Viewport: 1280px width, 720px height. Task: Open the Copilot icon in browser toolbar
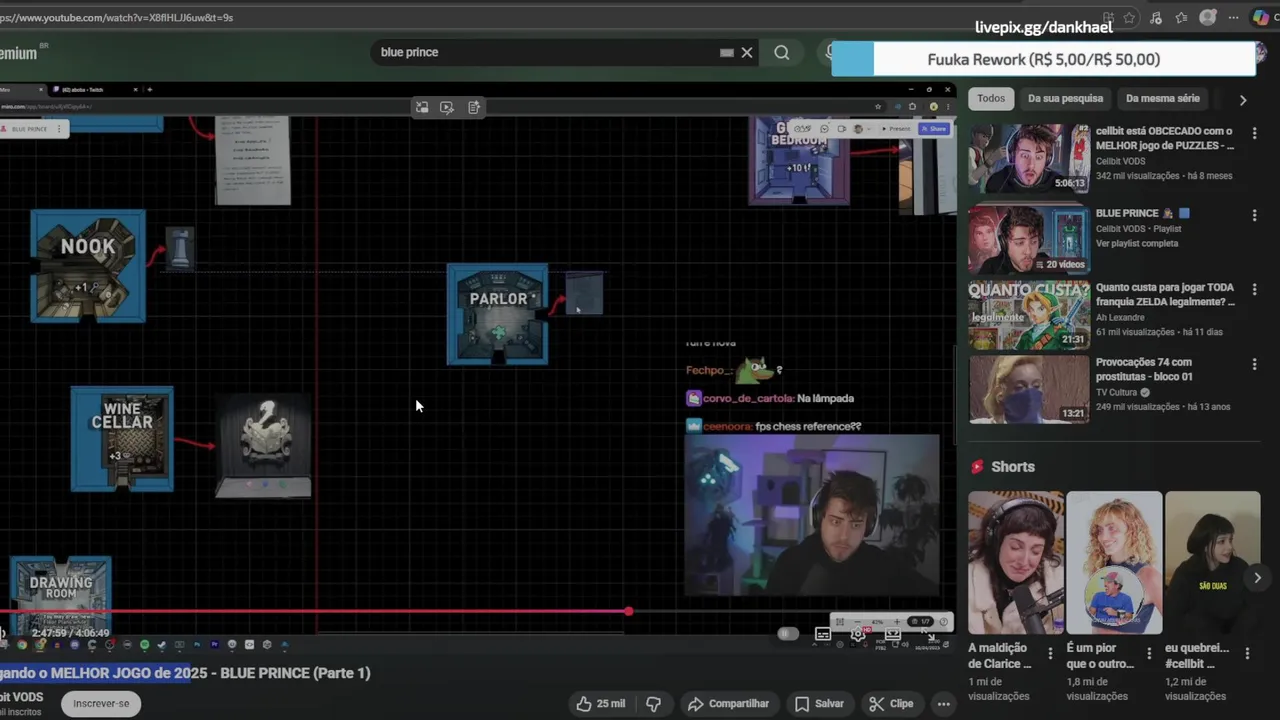(1261, 18)
